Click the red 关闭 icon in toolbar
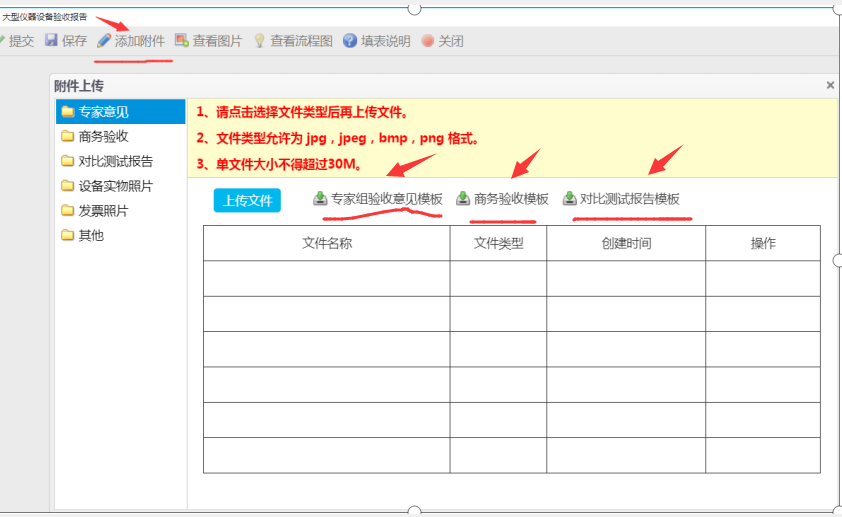 (428, 41)
